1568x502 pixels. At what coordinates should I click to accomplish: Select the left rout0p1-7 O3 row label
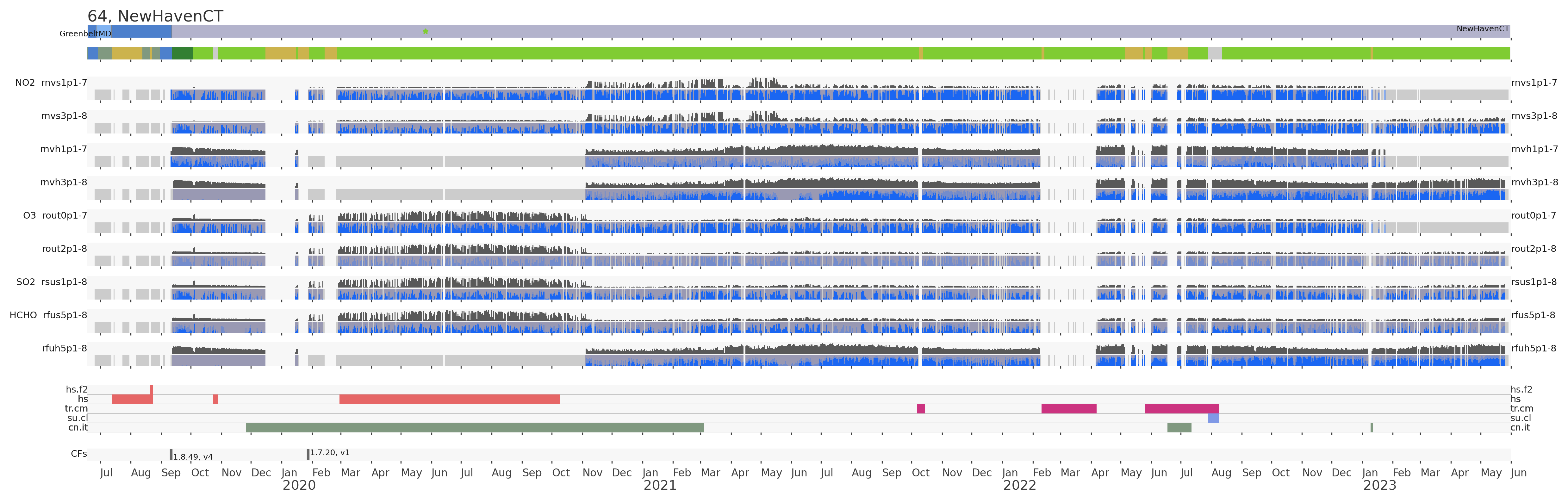point(64,215)
